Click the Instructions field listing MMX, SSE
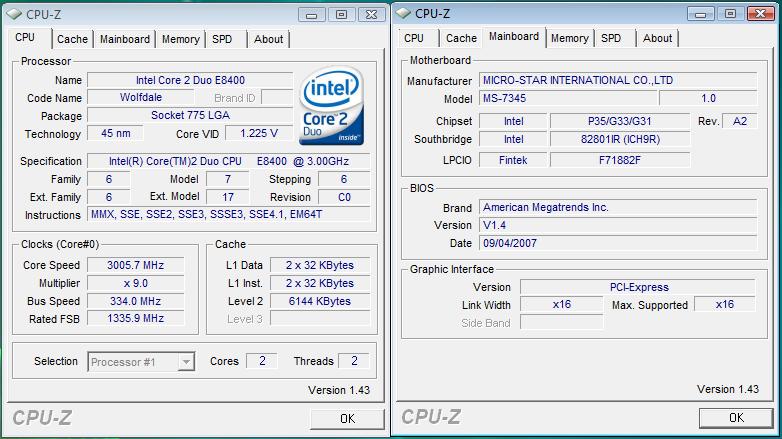 pyautogui.click(x=229, y=215)
